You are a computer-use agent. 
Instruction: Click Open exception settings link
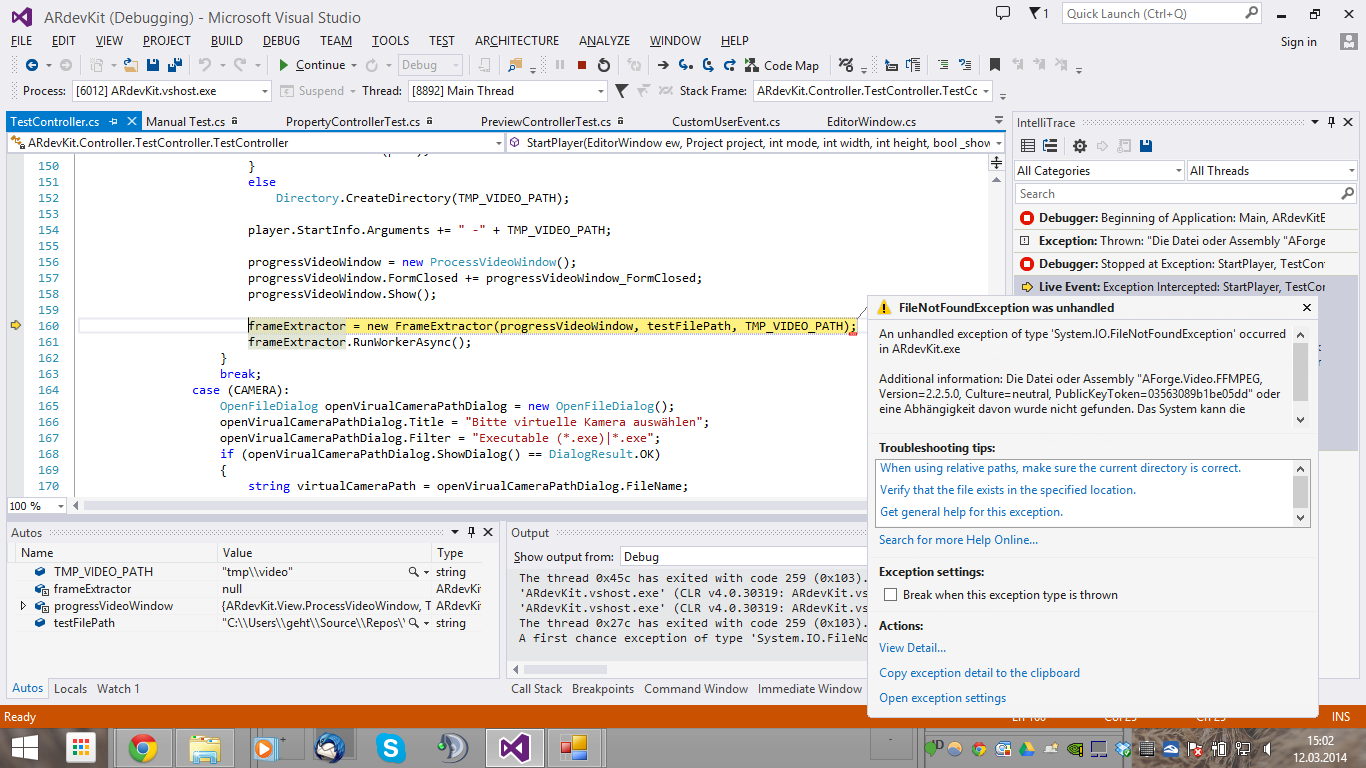pos(942,698)
